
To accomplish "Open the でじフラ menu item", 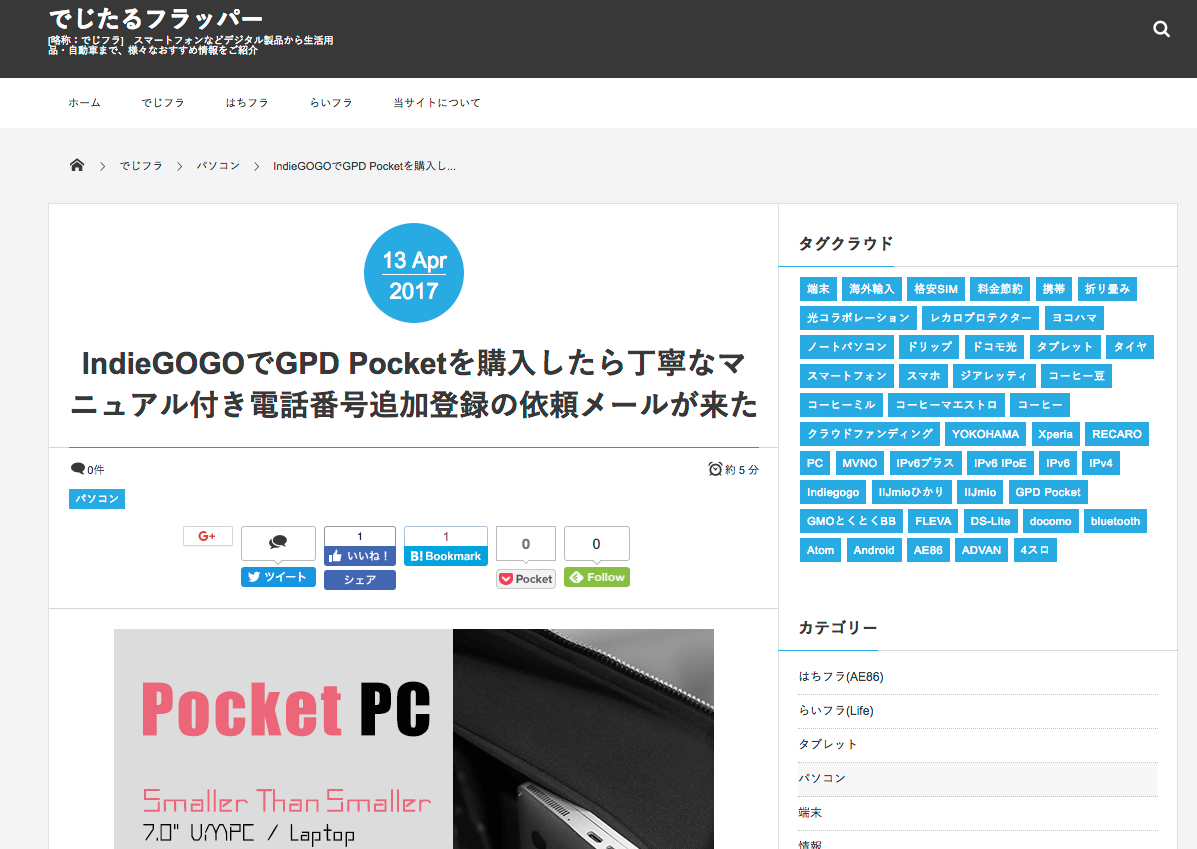I will point(163,102).
